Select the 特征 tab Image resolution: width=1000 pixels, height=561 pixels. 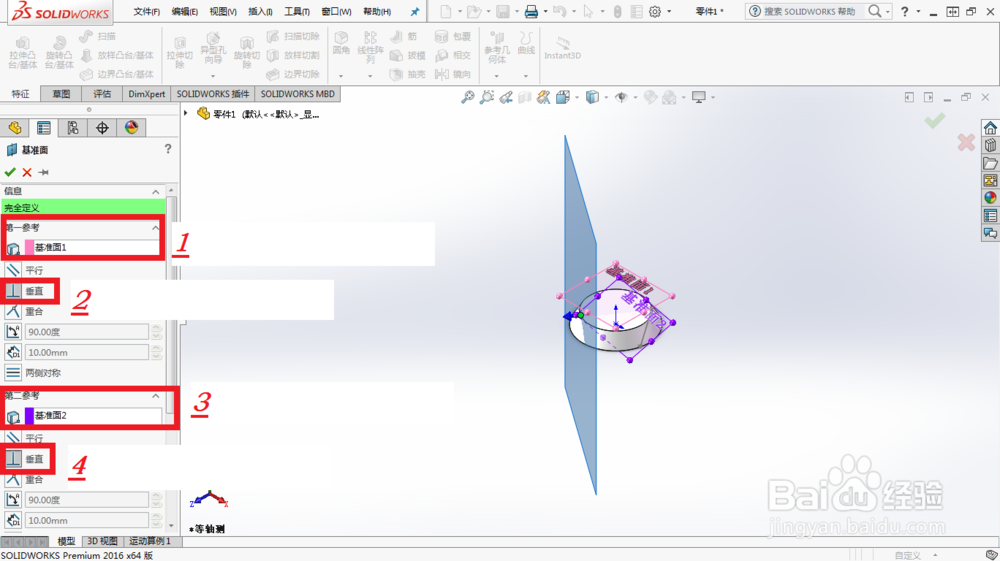click(20, 94)
